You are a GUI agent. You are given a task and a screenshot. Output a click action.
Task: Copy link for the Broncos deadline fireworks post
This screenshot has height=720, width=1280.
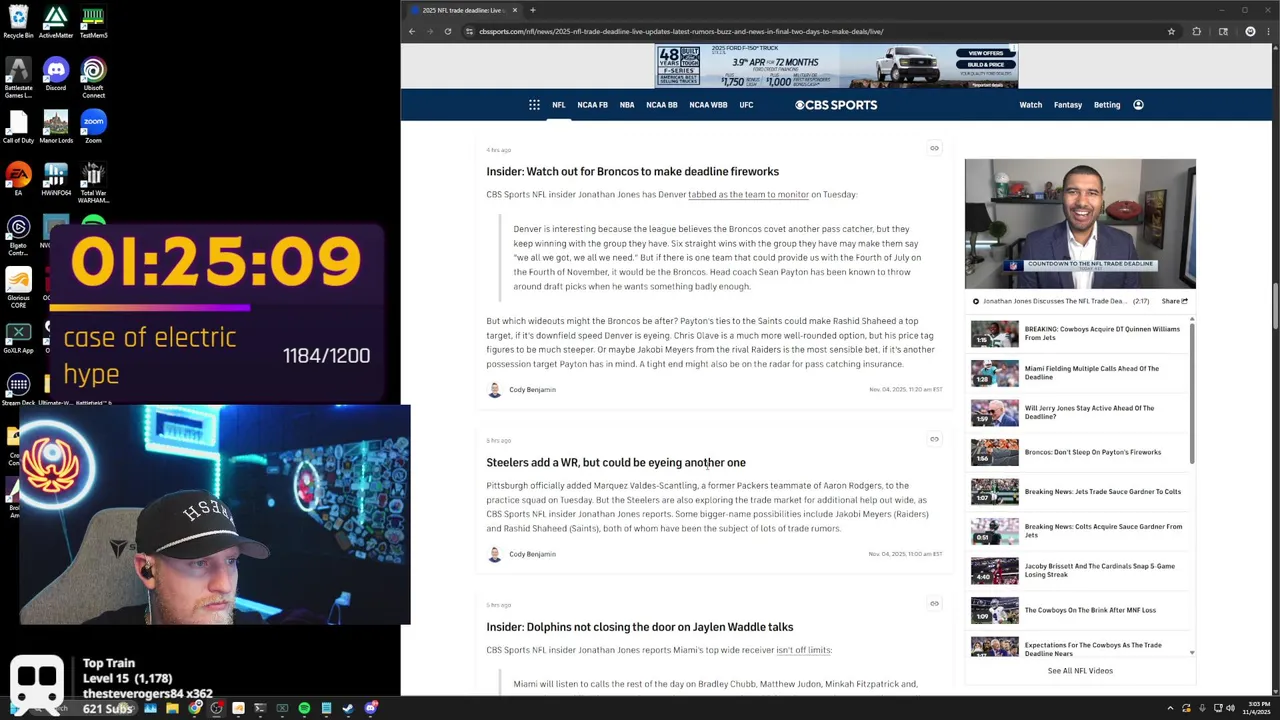click(934, 148)
